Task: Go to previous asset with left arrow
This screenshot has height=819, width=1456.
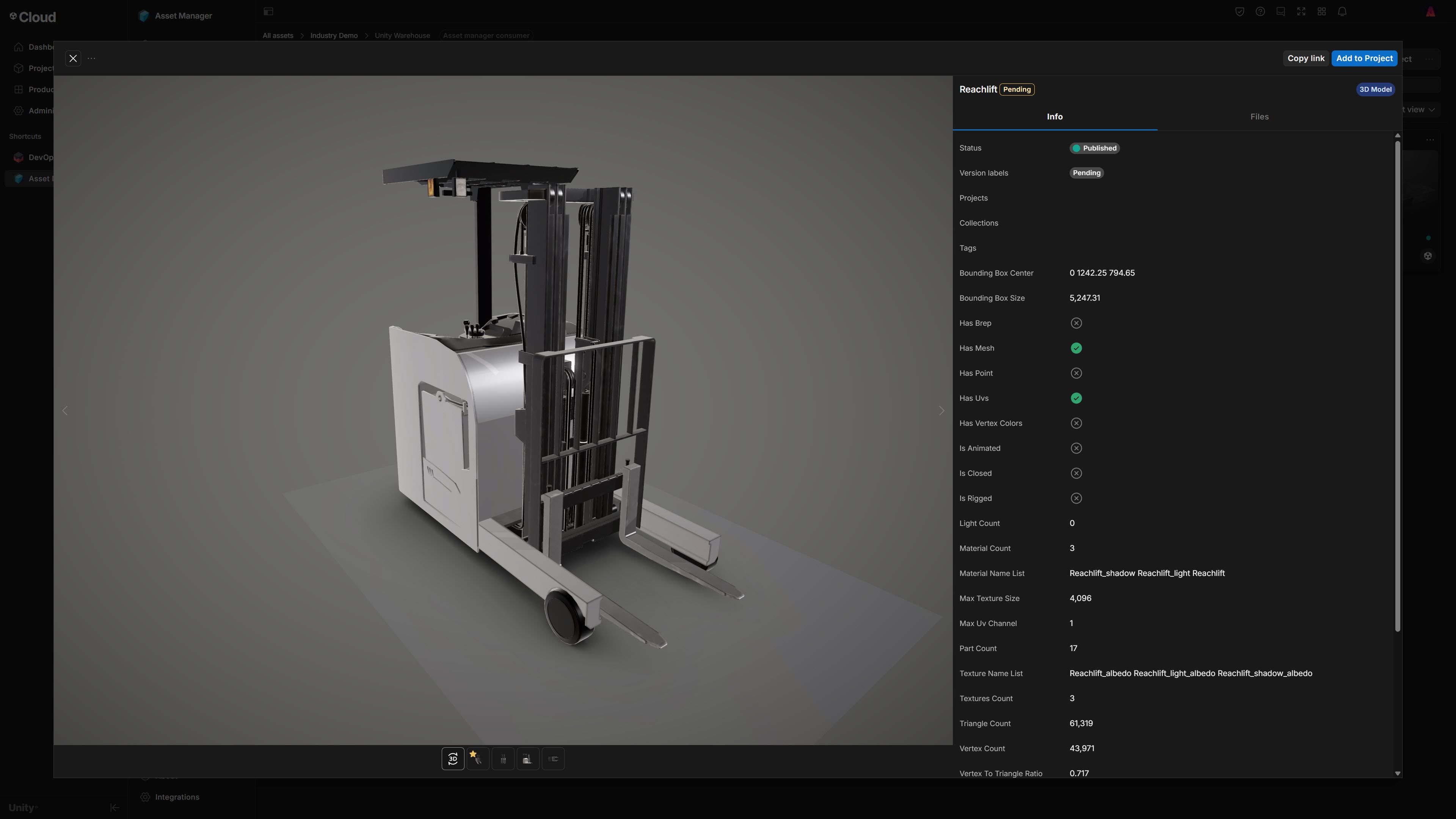Action: (65, 411)
